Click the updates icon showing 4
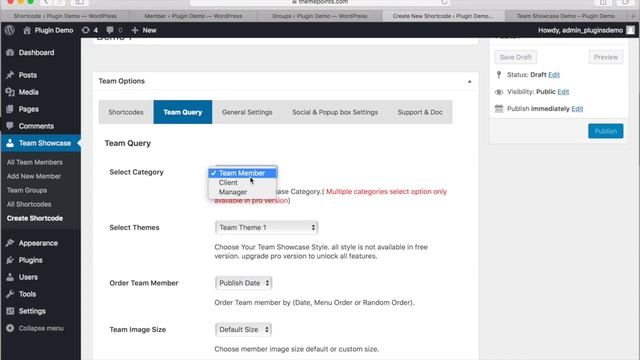The height and width of the screenshot is (360, 640). pos(85,30)
